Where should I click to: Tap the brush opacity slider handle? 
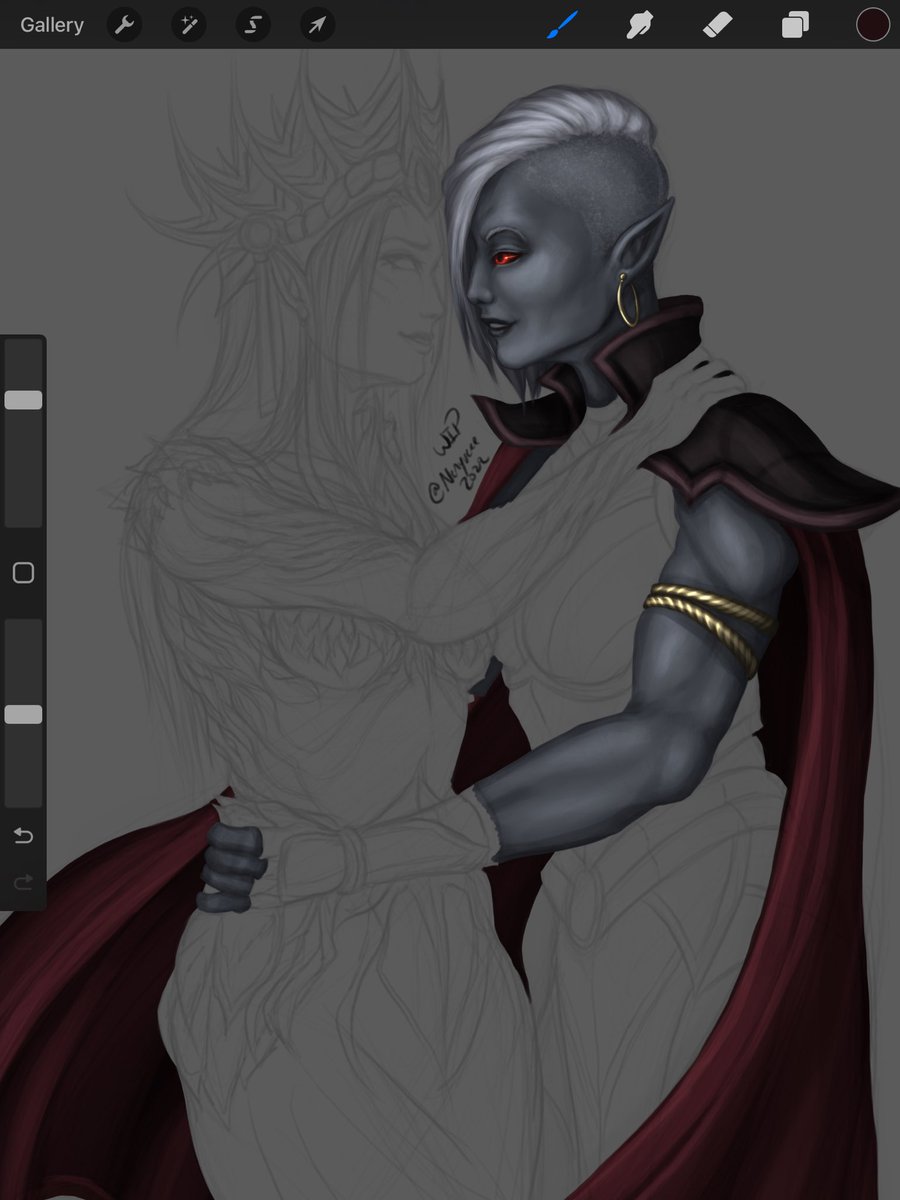pyautogui.click(x=23, y=714)
